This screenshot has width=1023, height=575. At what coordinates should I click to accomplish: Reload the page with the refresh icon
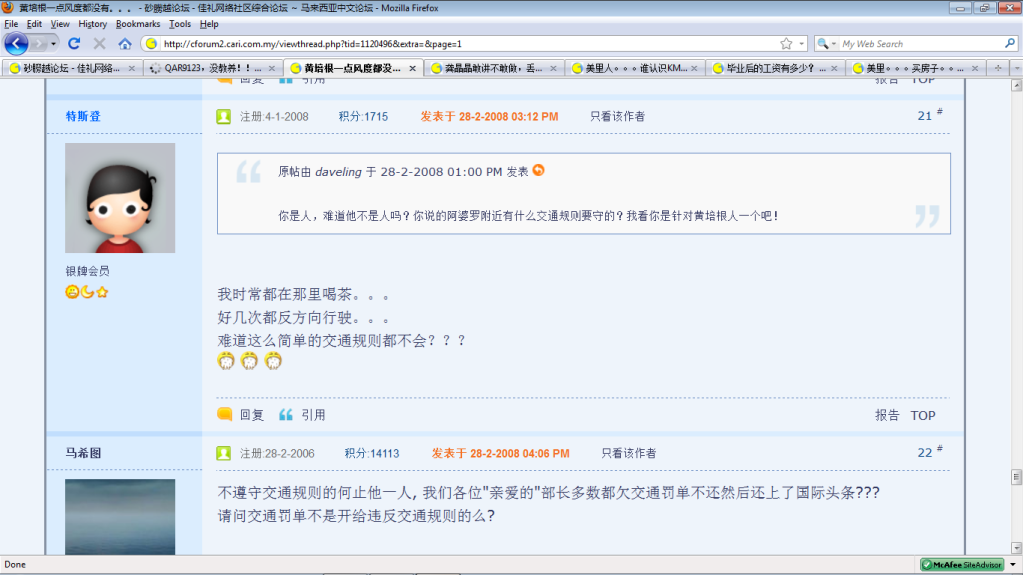pos(74,44)
